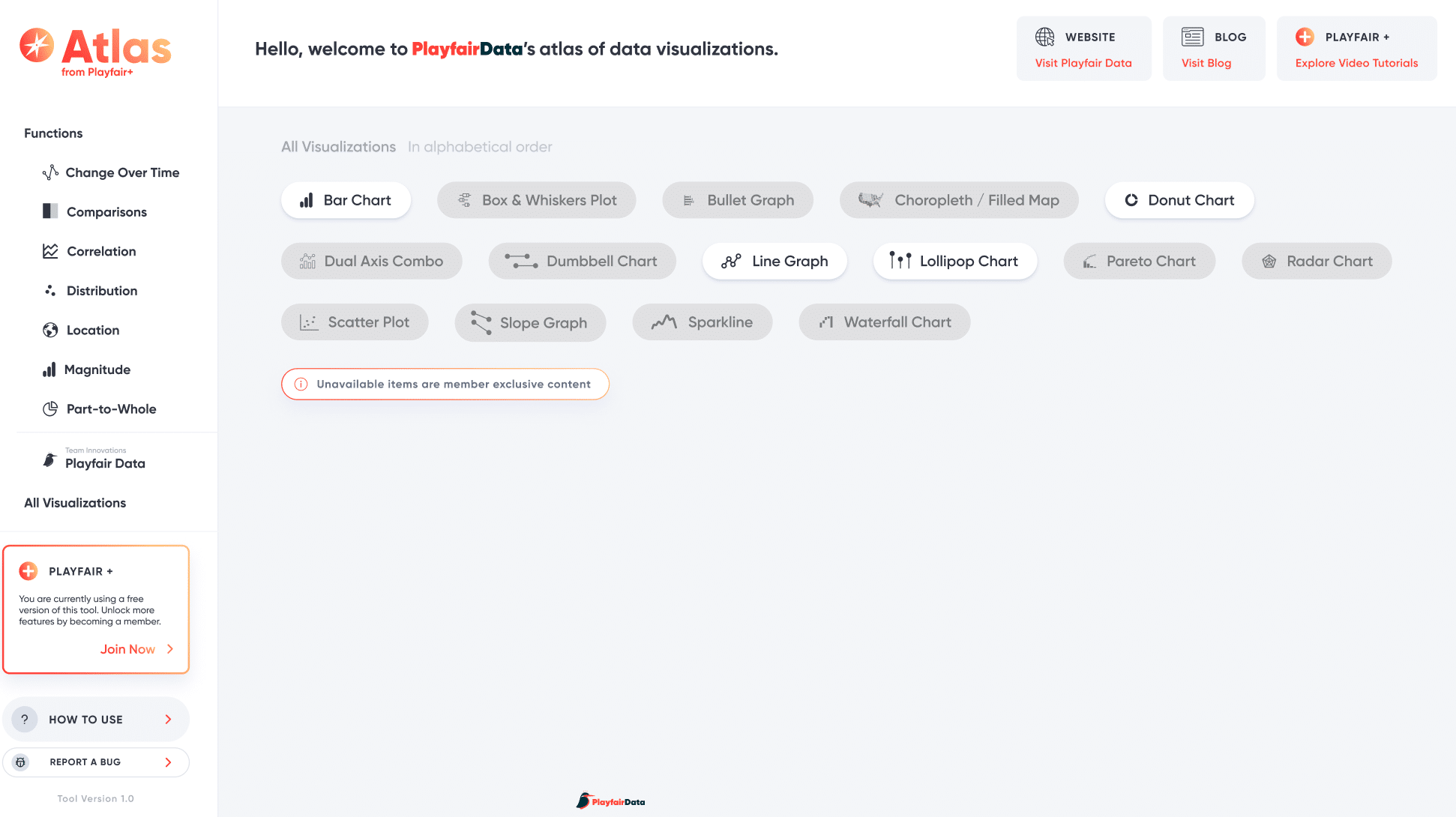Image resolution: width=1456 pixels, height=817 pixels.
Task: Click "Tool Version 1.0" text
Action: point(96,799)
